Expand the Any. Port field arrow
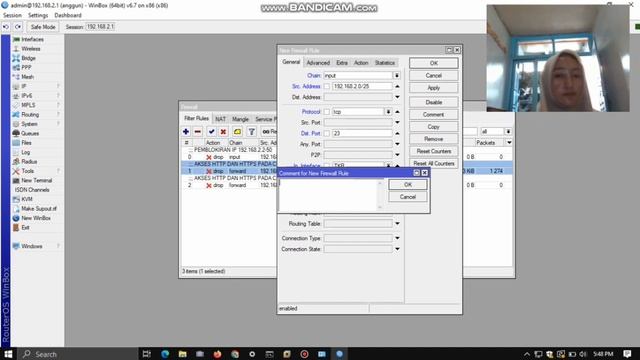 (397, 144)
